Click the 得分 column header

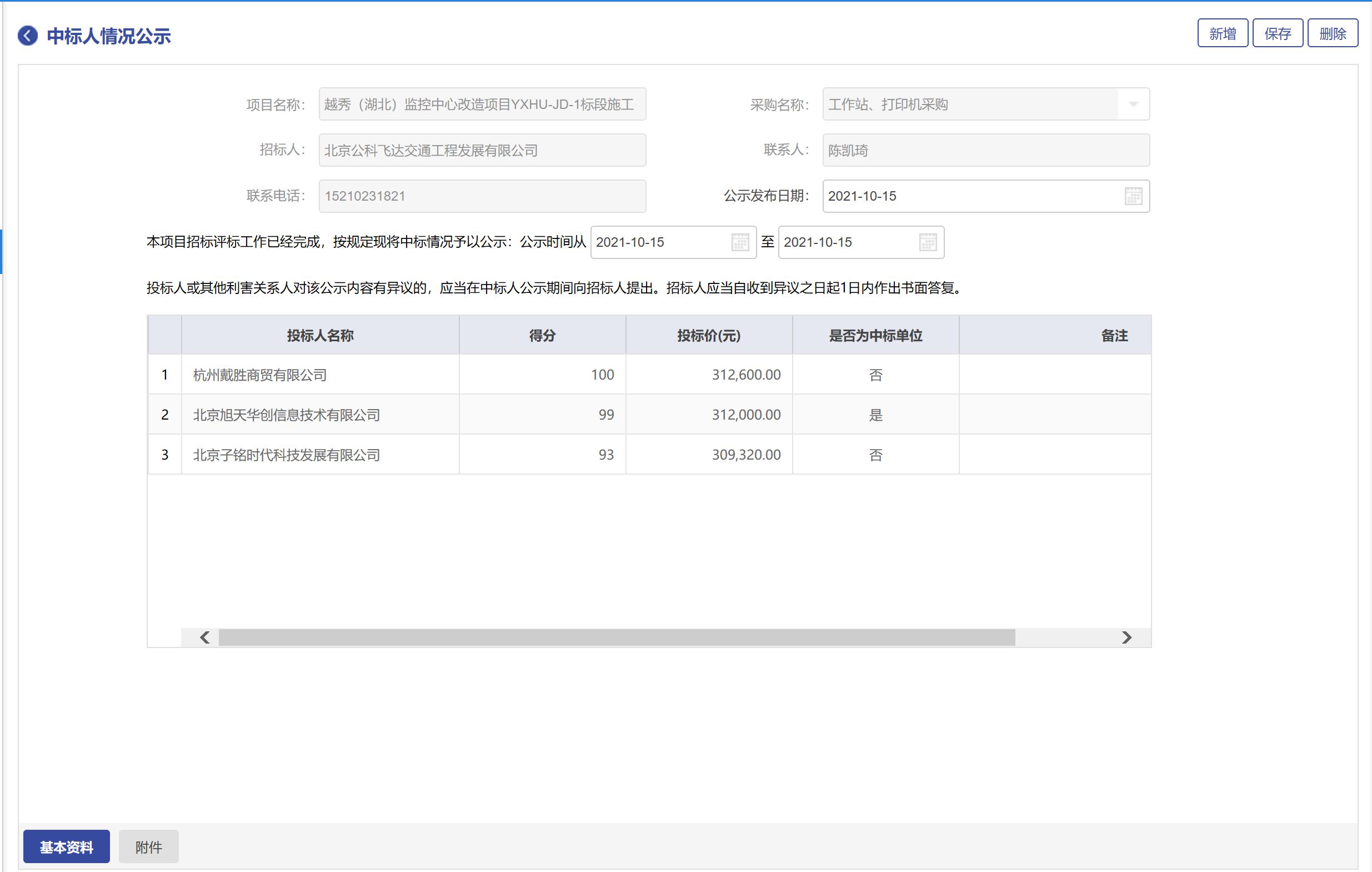pos(542,336)
